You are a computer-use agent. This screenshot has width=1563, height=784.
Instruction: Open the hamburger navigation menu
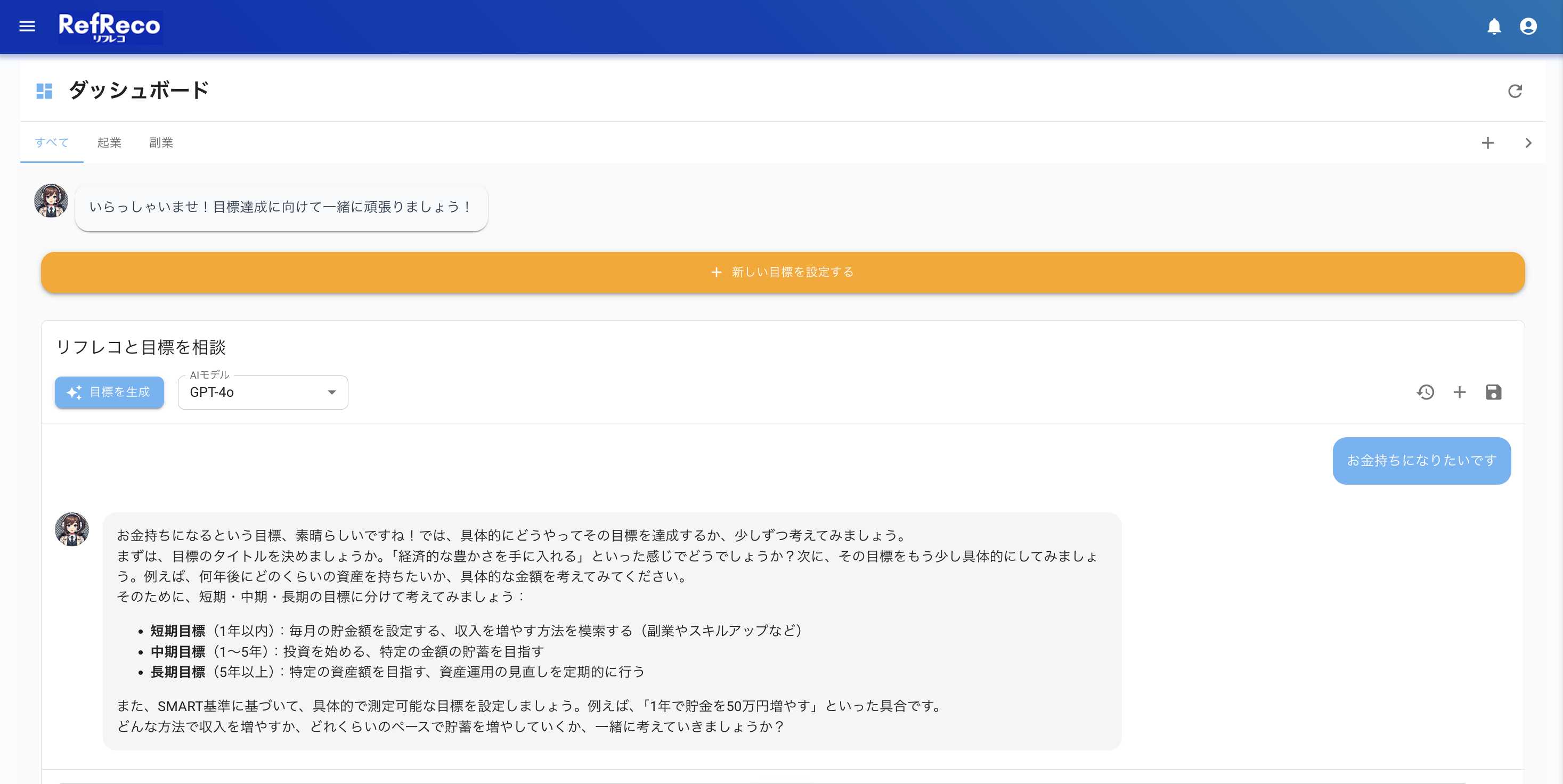tap(27, 27)
